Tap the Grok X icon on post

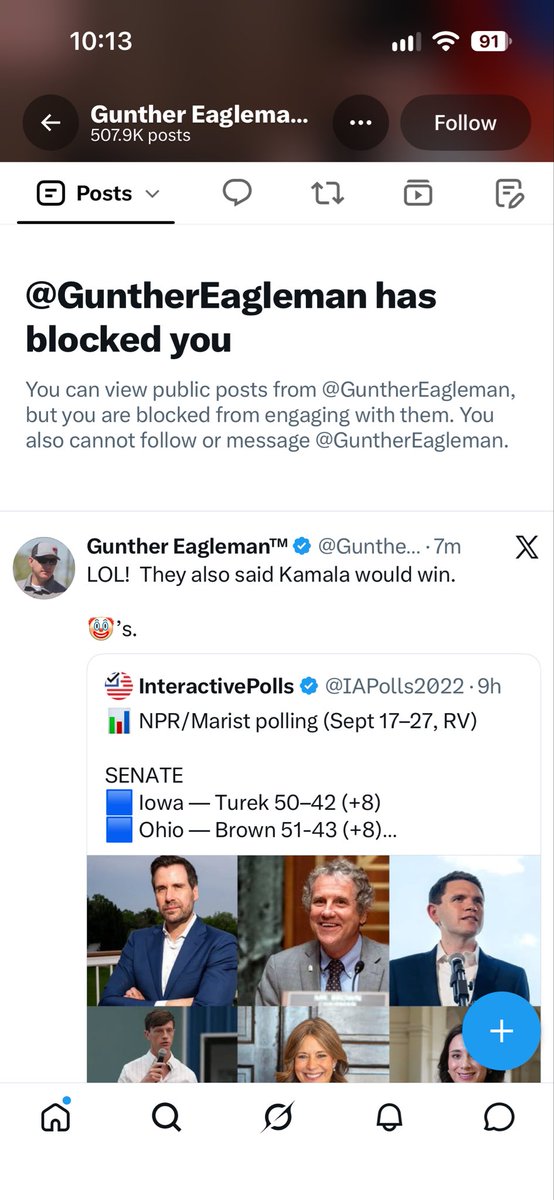tap(526, 547)
